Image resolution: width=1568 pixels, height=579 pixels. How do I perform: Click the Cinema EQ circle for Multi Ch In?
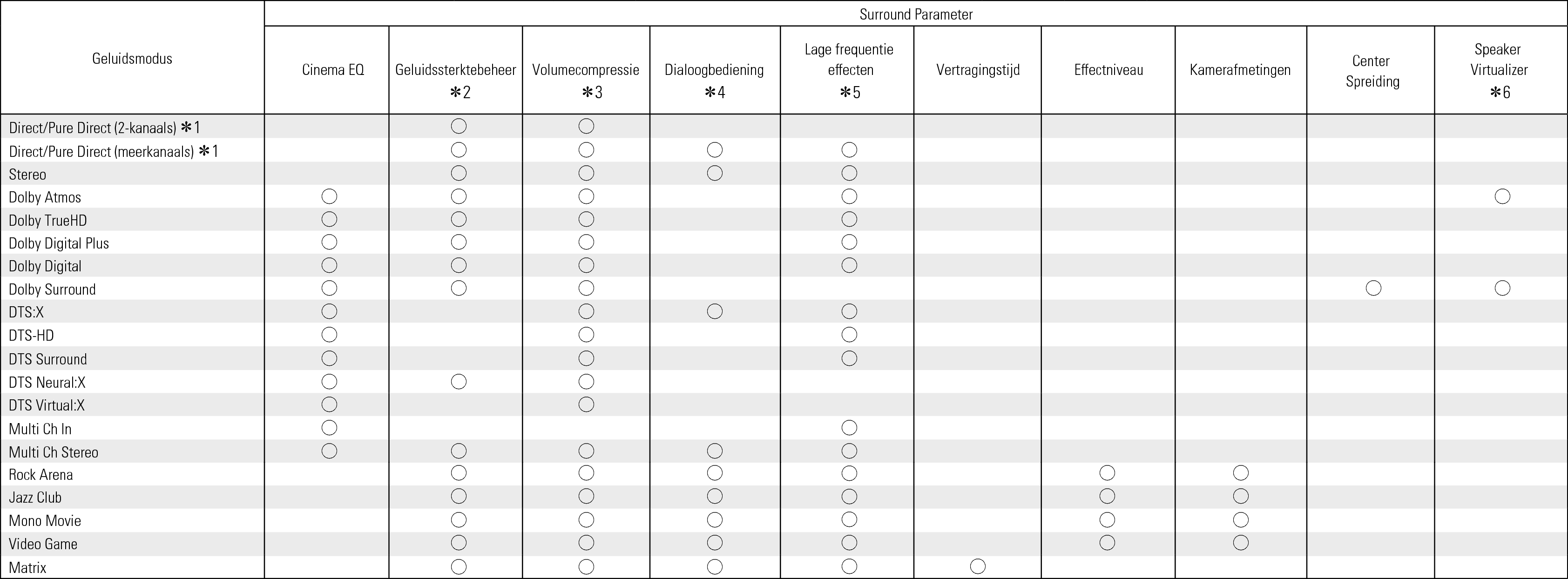(x=329, y=427)
